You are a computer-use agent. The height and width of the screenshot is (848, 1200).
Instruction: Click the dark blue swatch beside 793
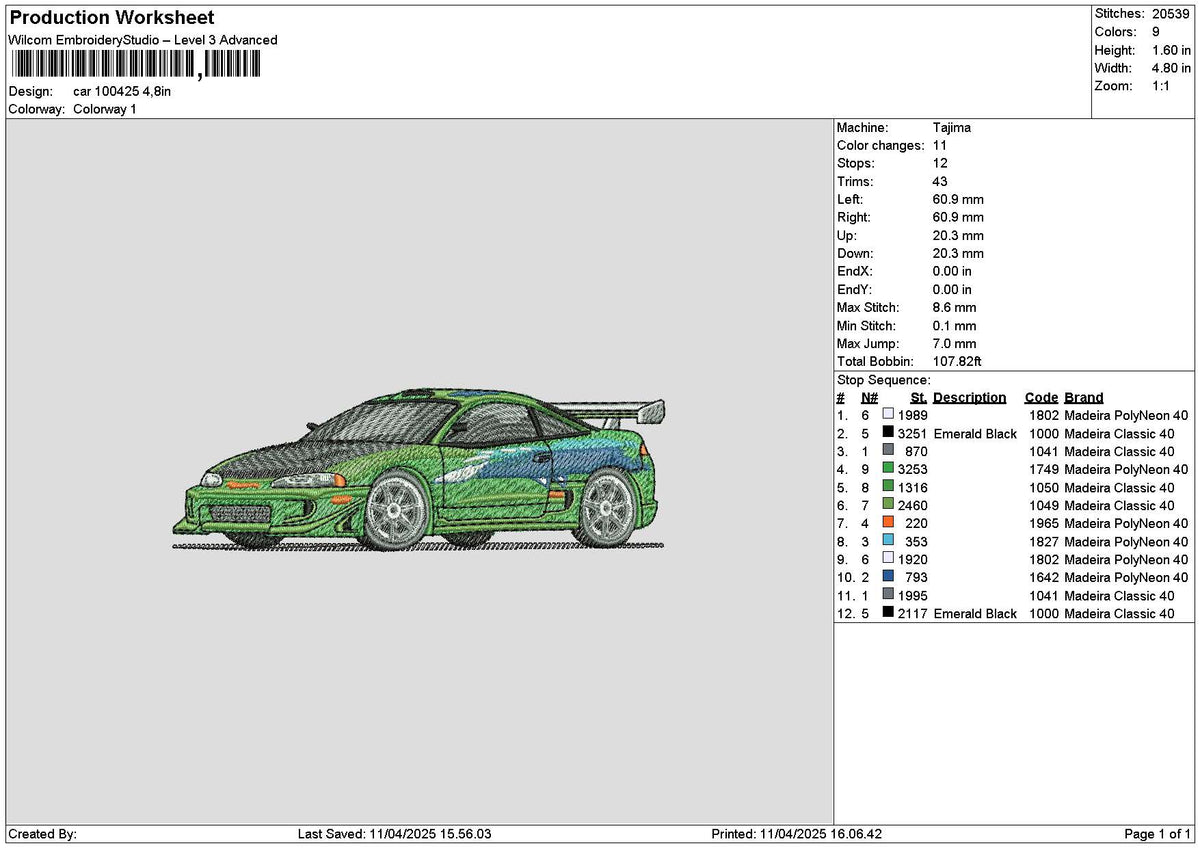(x=888, y=577)
